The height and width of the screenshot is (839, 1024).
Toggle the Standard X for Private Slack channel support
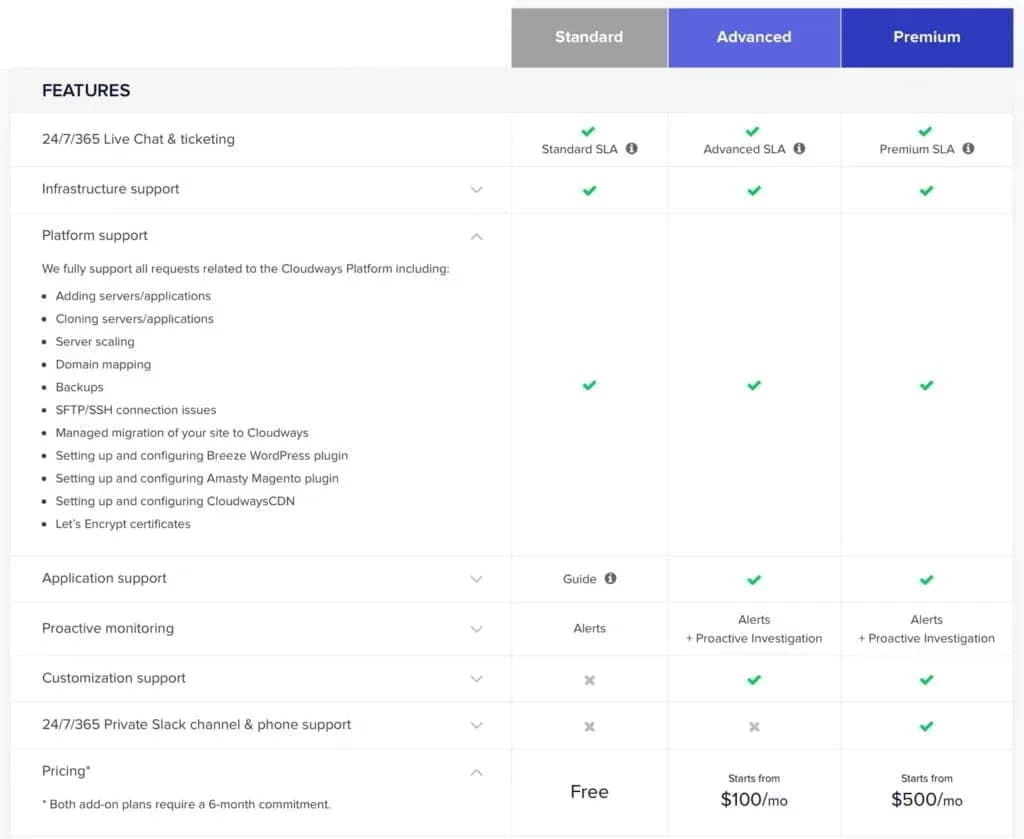click(x=589, y=724)
